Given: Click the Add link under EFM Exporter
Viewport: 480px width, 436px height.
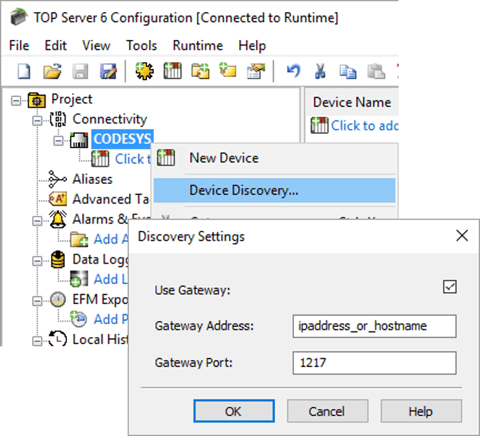Looking at the screenshot, I should (111, 319).
